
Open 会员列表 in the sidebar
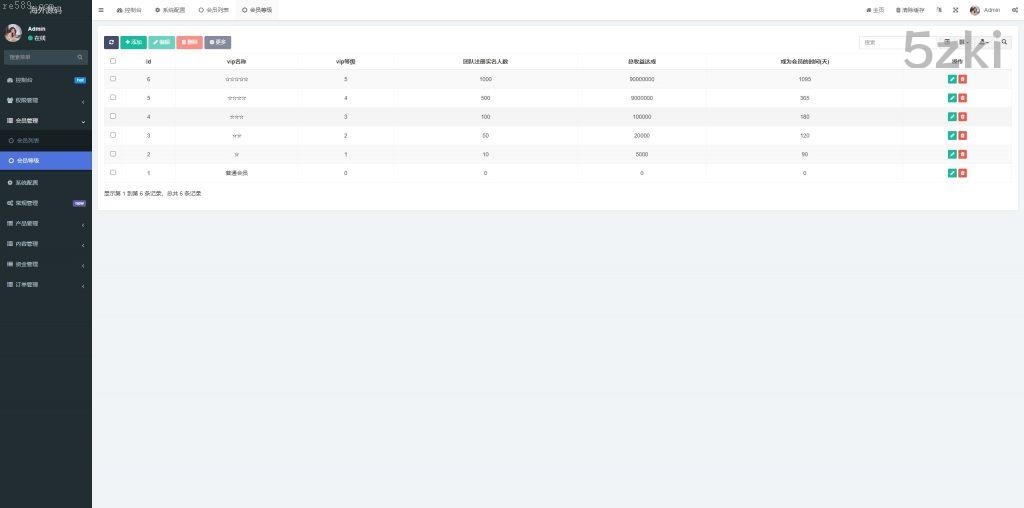tap(28, 140)
